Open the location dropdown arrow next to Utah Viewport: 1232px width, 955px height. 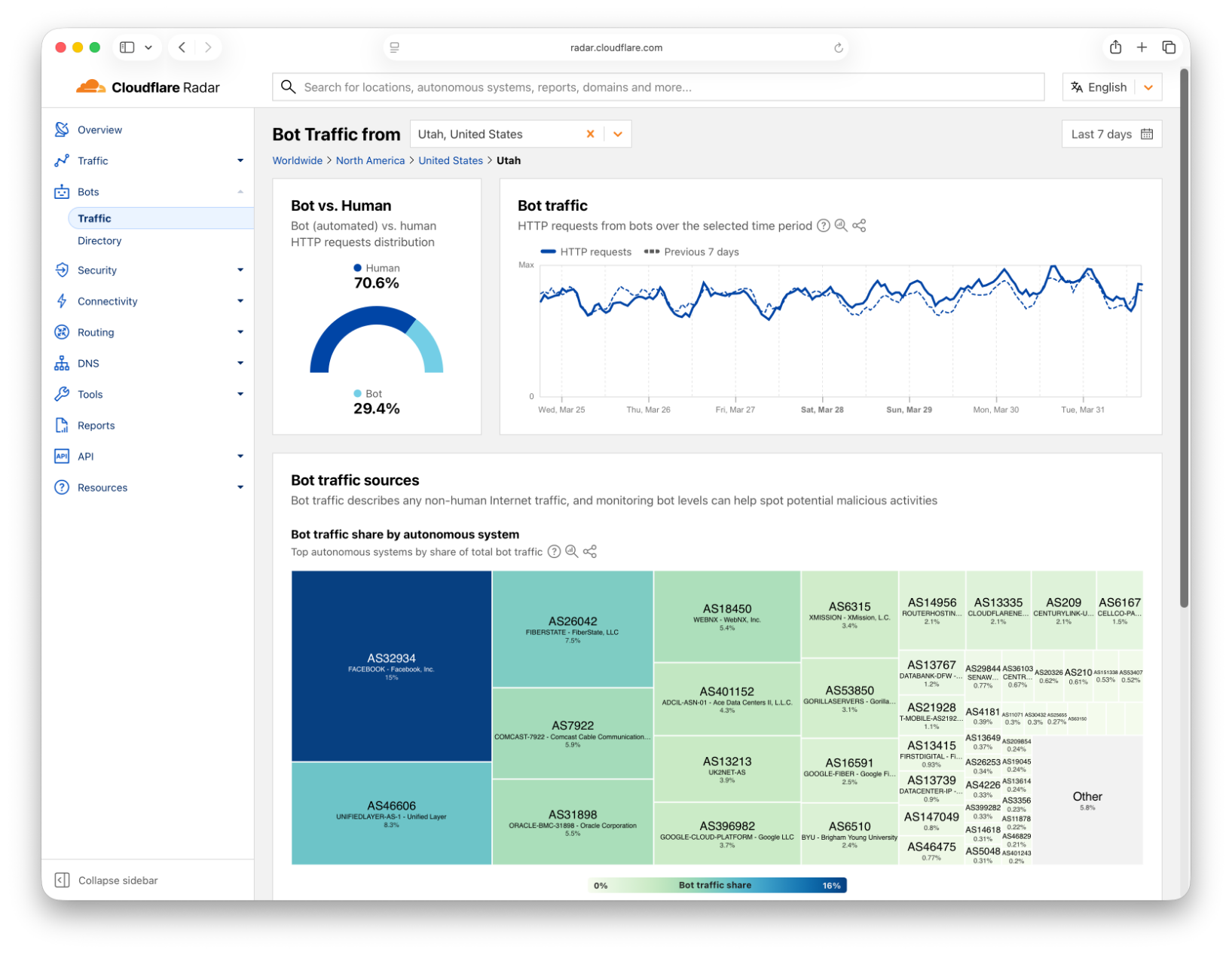pos(617,134)
